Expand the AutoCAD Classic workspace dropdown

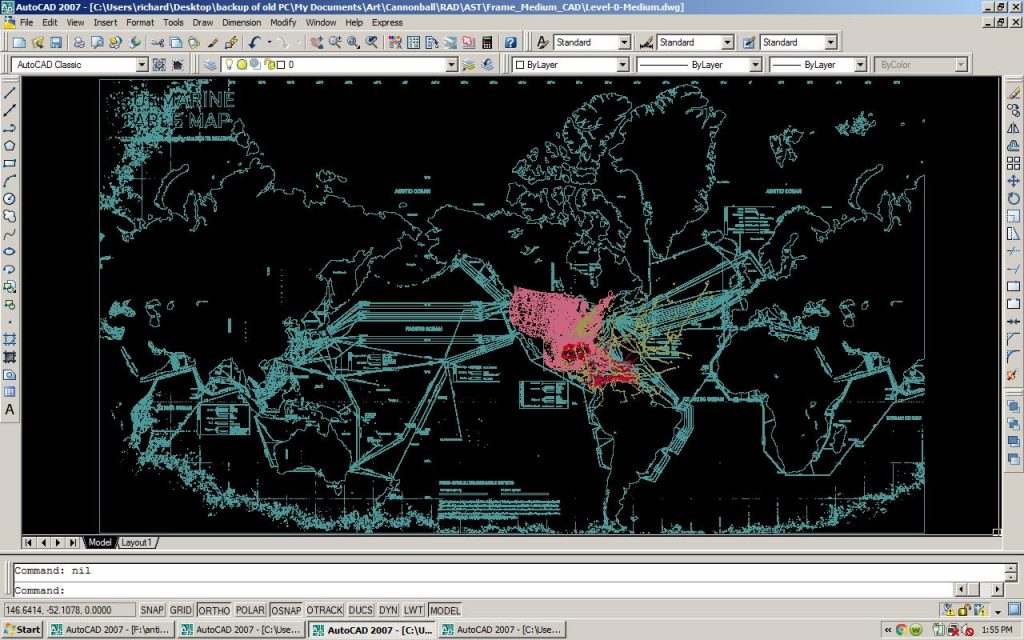coord(141,65)
